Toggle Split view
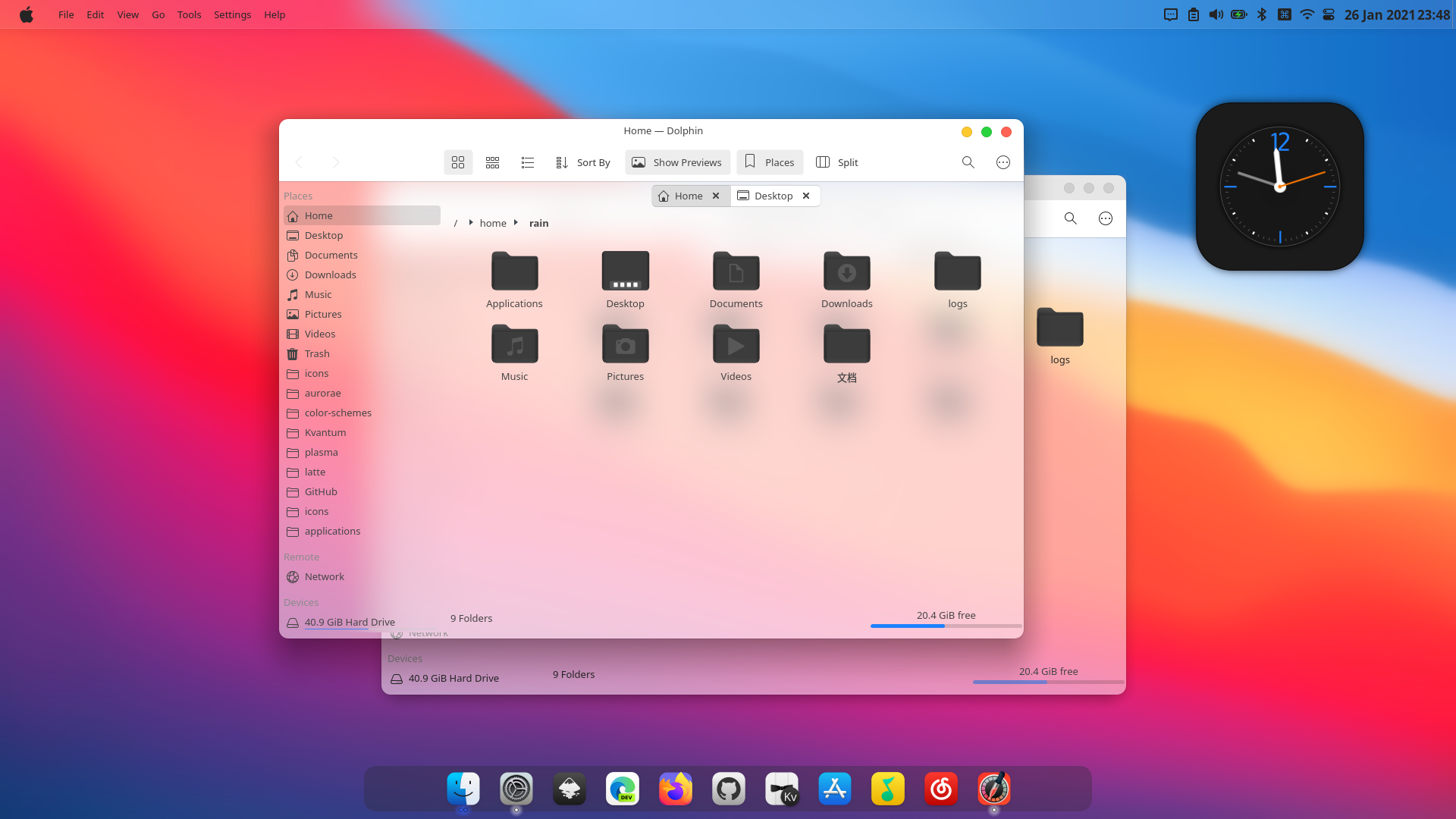Image resolution: width=1456 pixels, height=819 pixels. tap(837, 162)
